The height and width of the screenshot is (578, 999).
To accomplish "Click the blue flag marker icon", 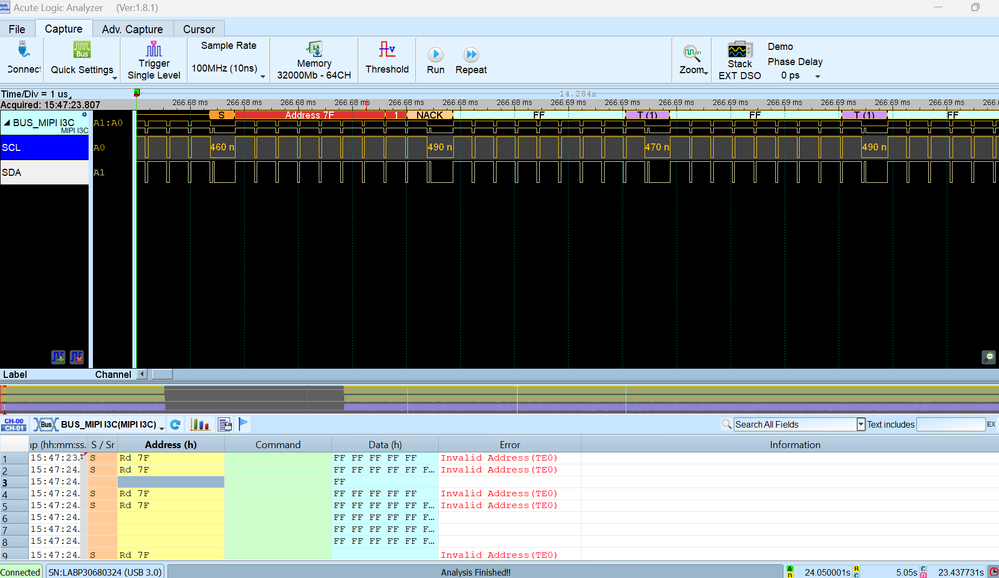I will coord(243,424).
